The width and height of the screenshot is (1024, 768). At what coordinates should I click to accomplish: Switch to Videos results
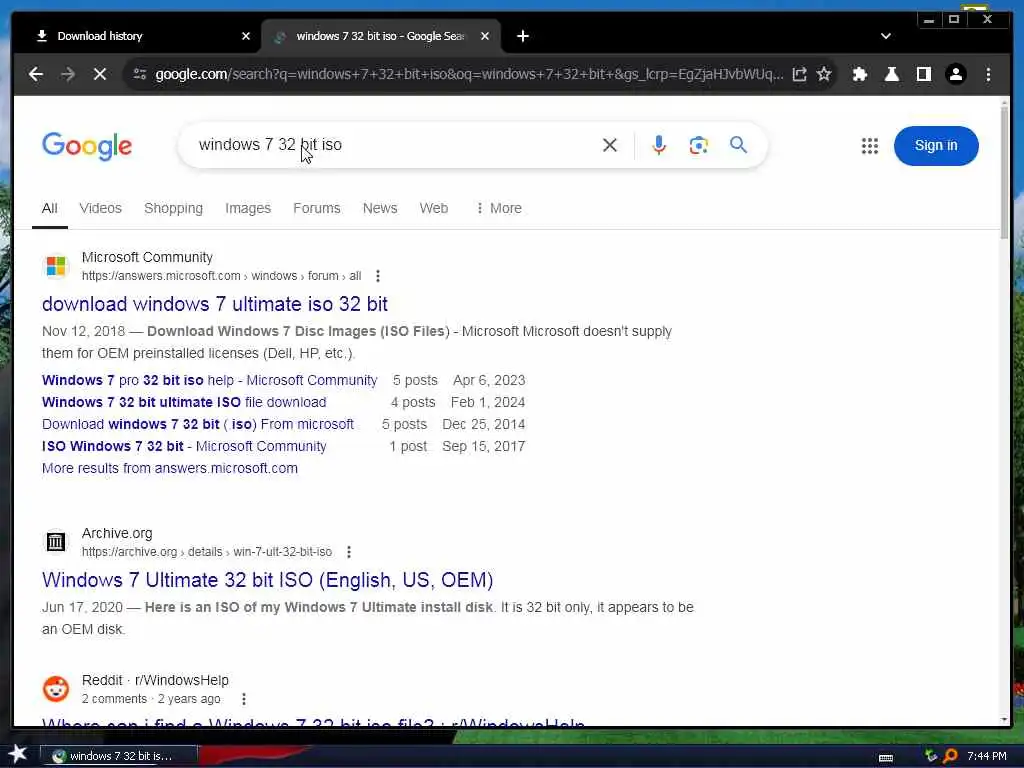point(101,208)
